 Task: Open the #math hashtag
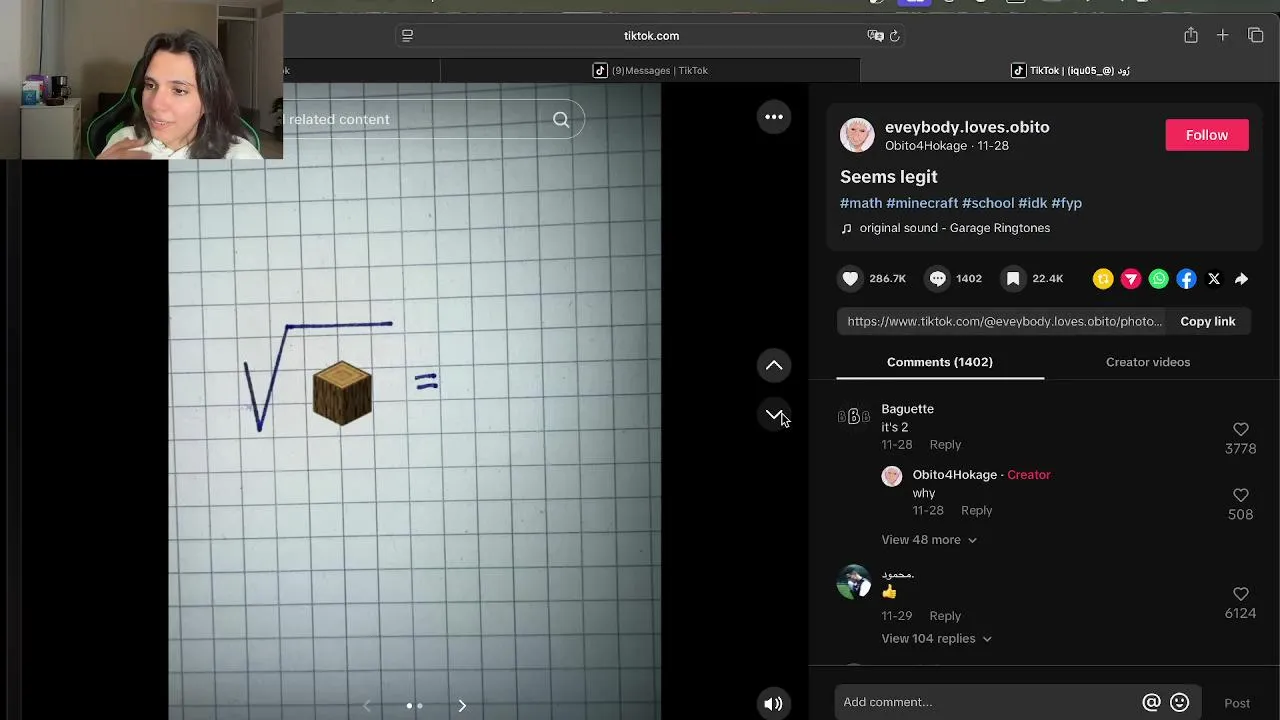pyautogui.click(x=861, y=203)
